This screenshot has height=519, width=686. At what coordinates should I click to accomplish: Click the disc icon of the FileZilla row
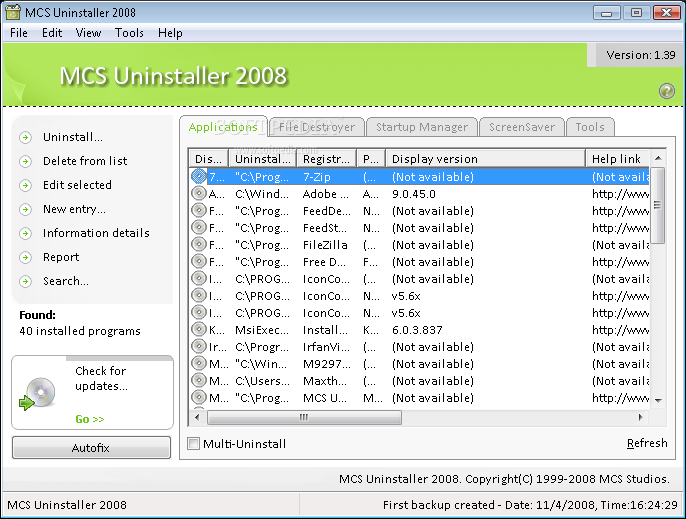pyautogui.click(x=199, y=244)
